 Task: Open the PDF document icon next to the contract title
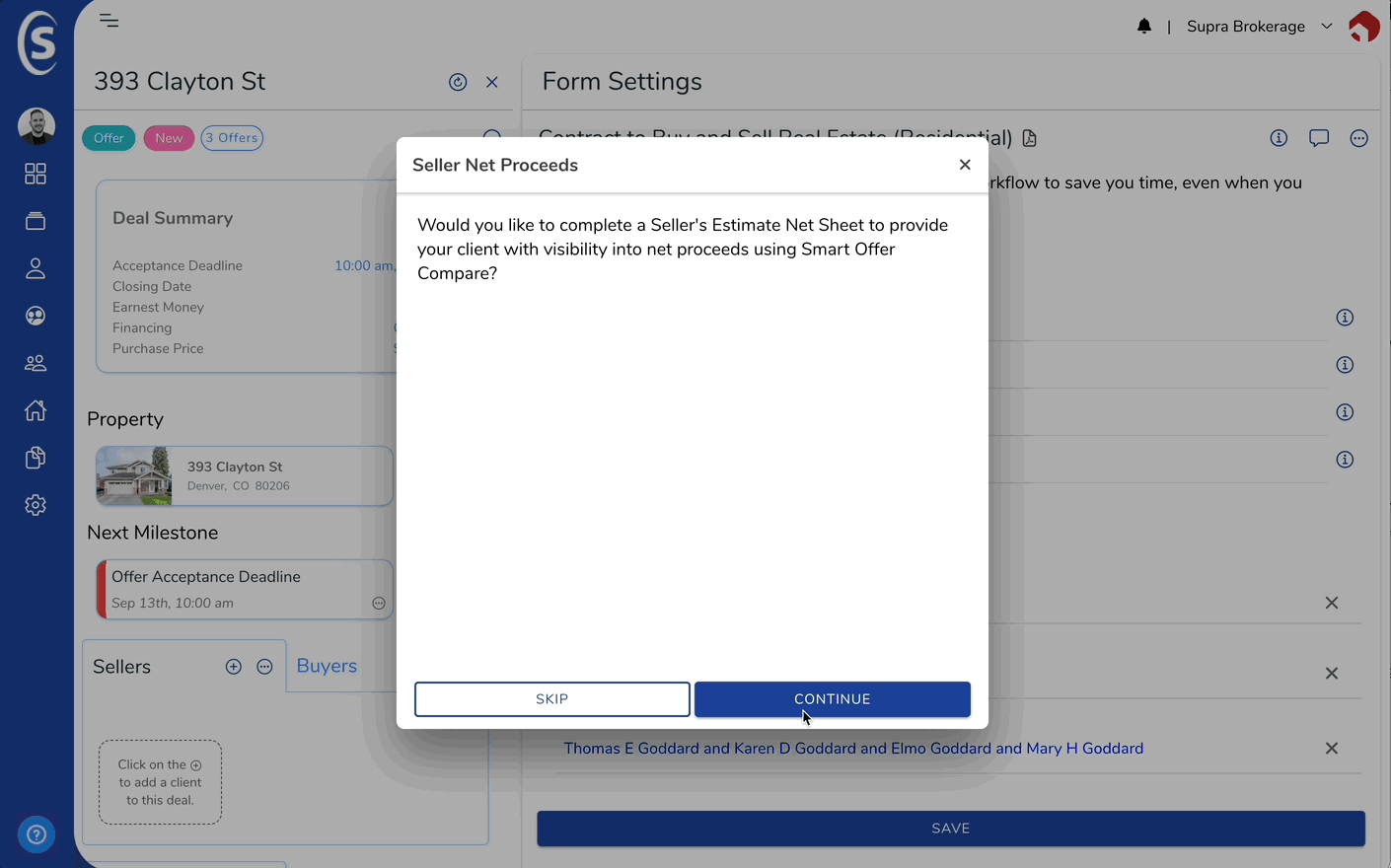point(1030,138)
